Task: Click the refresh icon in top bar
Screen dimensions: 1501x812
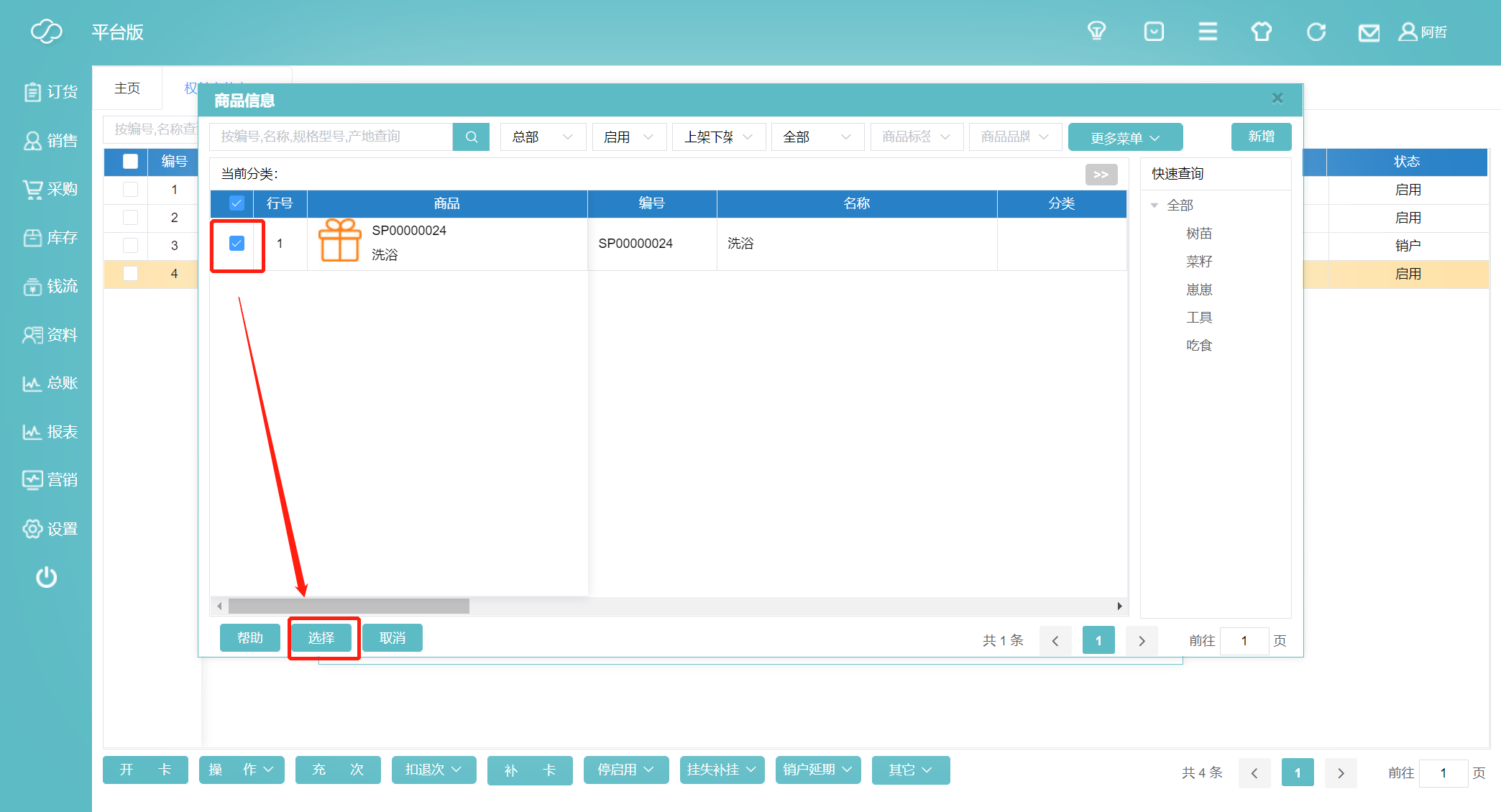Action: 1316,32
